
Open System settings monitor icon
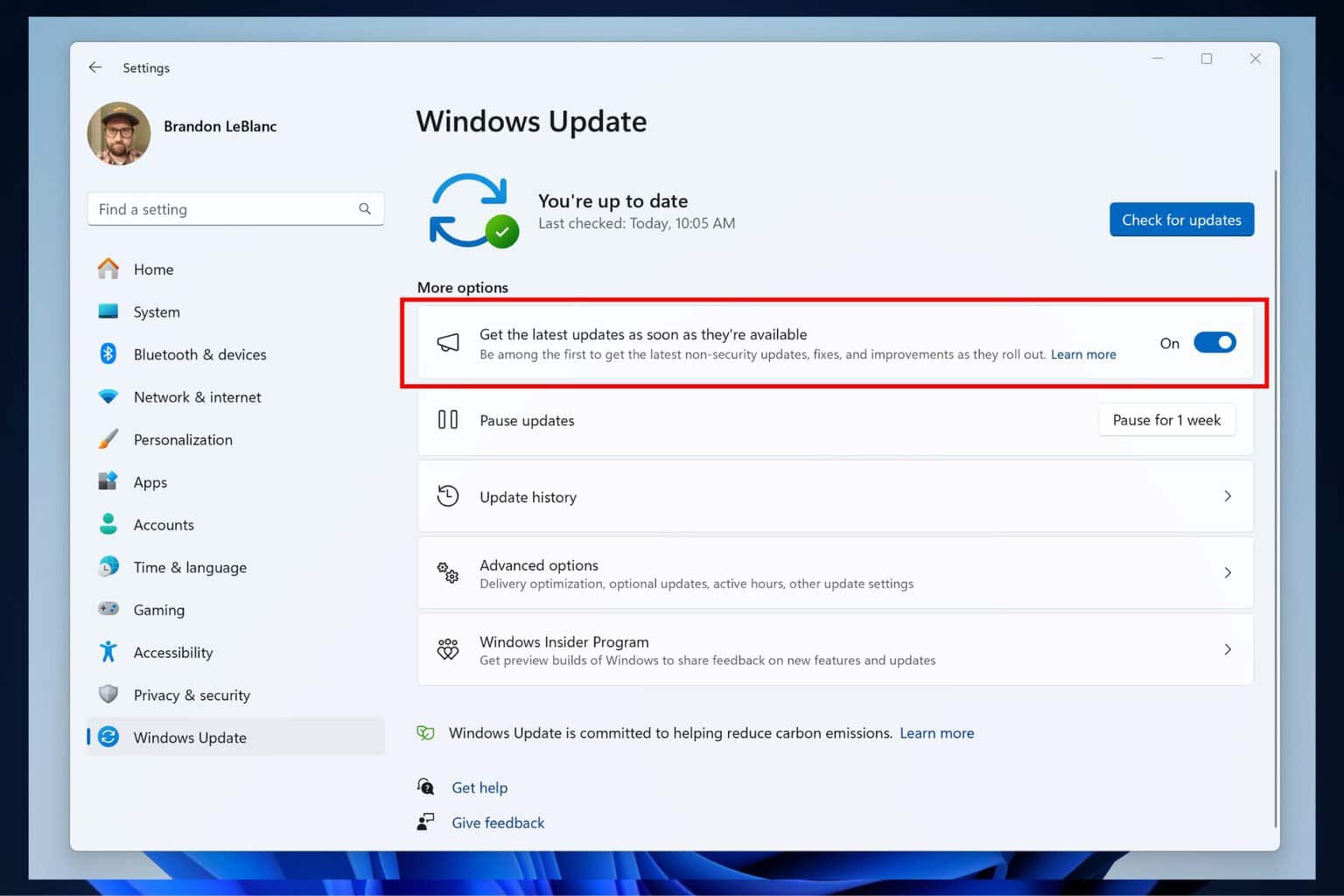coord(108,311)
